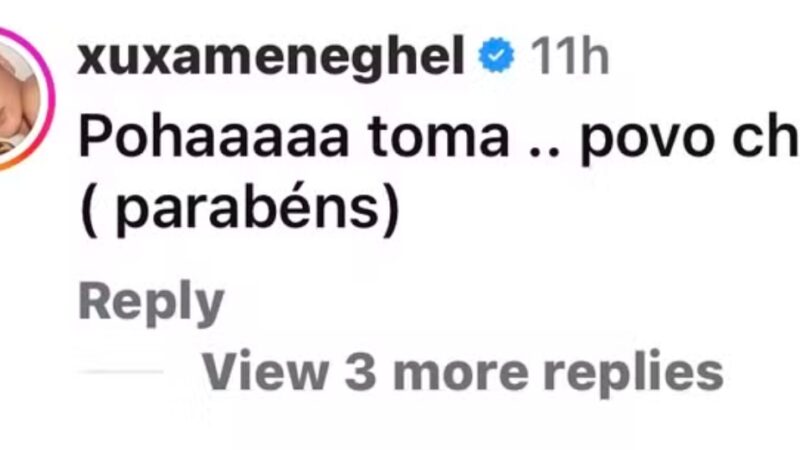
Task: Open xuxameneghel's profile picture
Action: [x=18, y=99]
